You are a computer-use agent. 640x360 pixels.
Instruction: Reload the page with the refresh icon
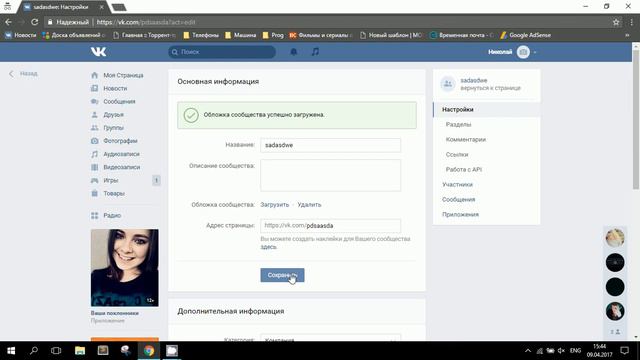tap(35, 22)
